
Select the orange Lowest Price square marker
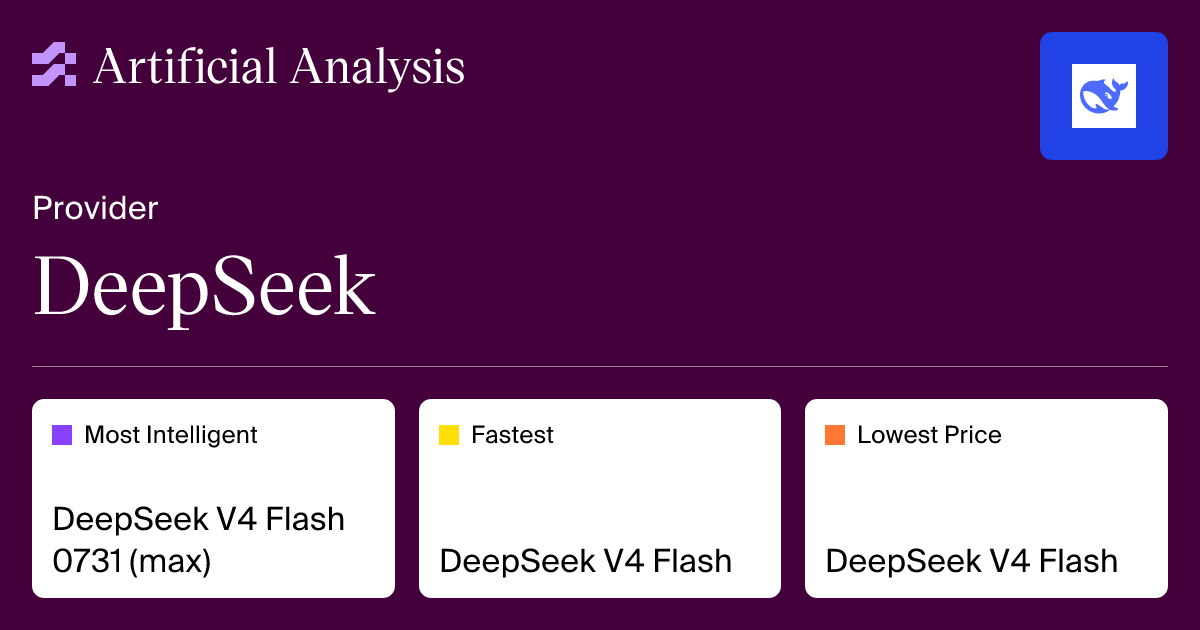pos(835,435)
